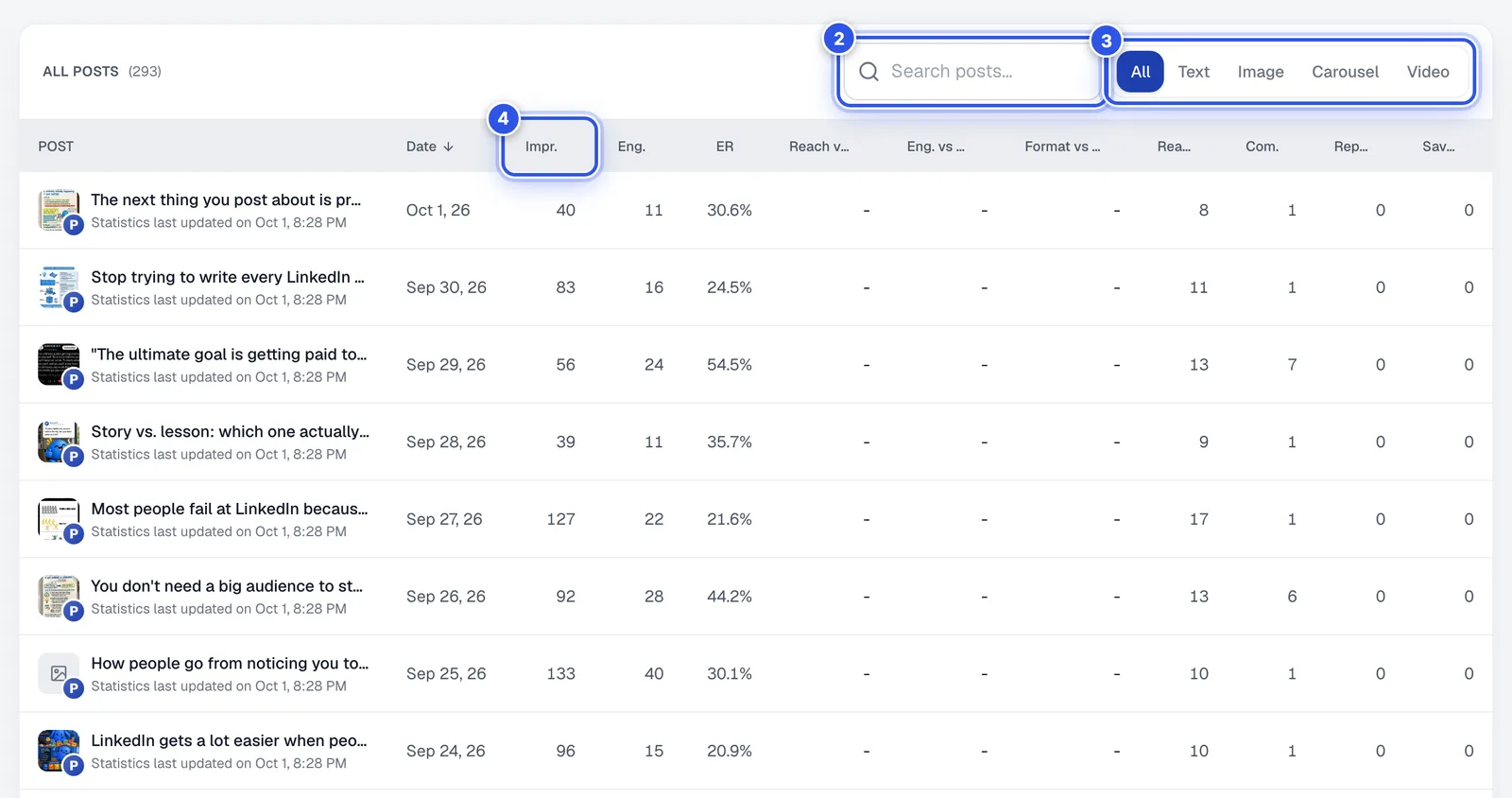1512x798 pixels.
Task: Open post 'The next thing you post about is pr...'
Action: tap(226, 200)
